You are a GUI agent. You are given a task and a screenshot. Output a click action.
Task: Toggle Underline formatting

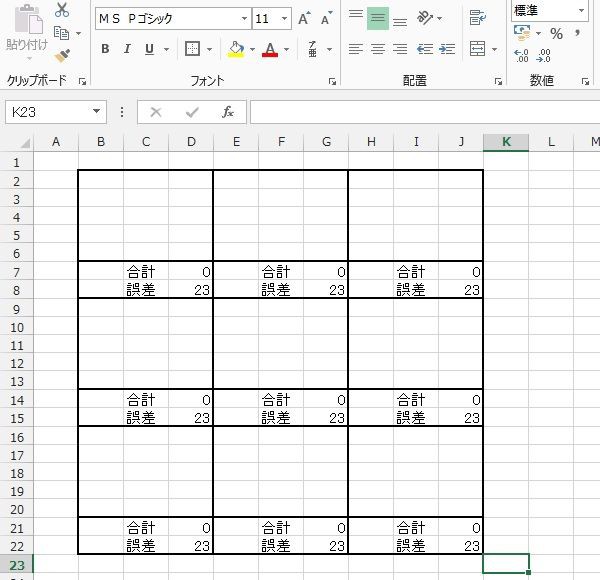point(150,49)
